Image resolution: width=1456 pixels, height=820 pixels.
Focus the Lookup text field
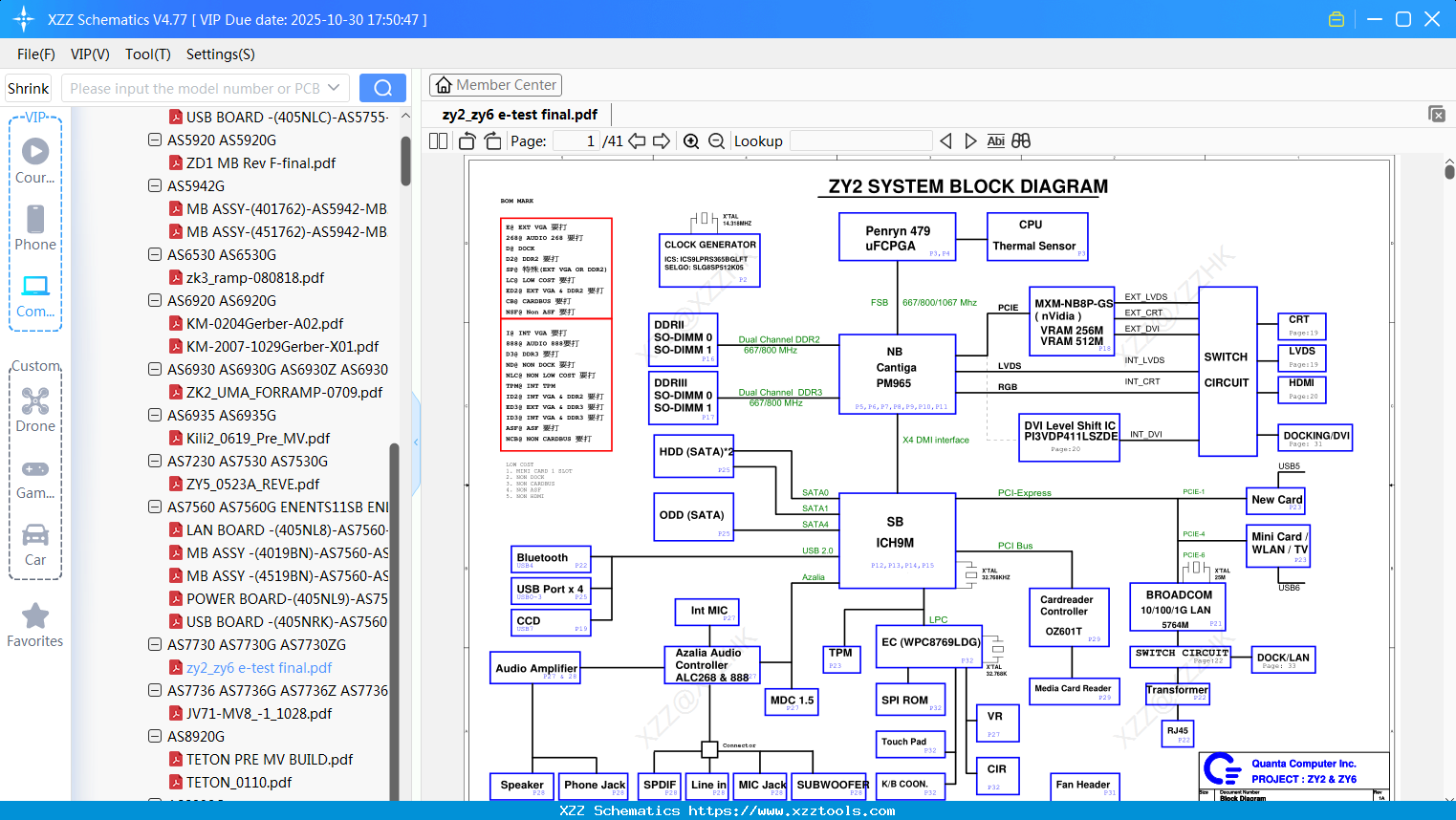pyautogui.click(x=860, y=141)
